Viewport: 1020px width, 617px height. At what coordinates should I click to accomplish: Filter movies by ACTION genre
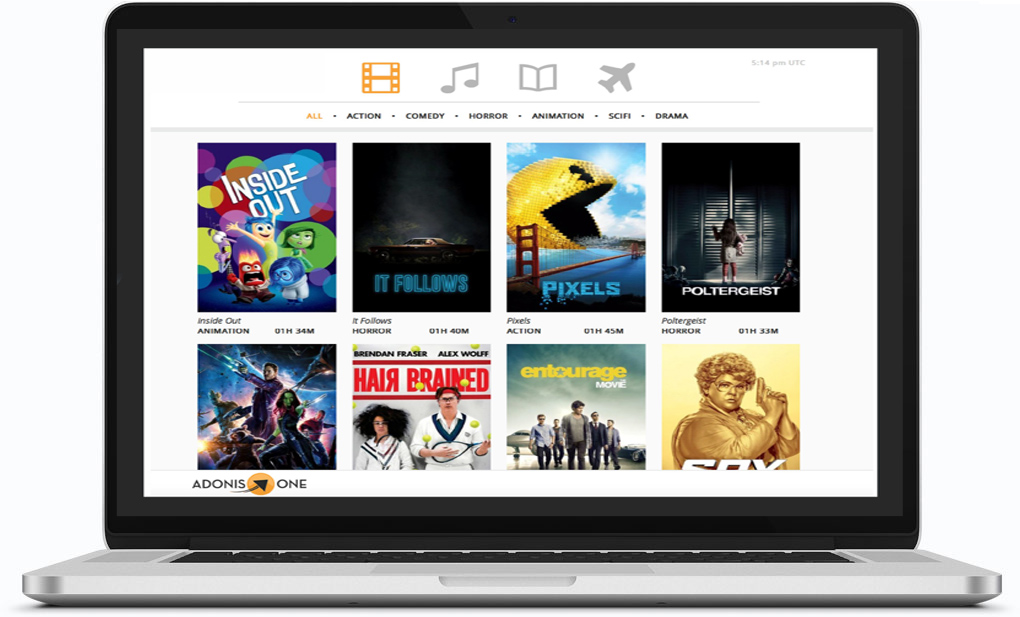[364, 116]
